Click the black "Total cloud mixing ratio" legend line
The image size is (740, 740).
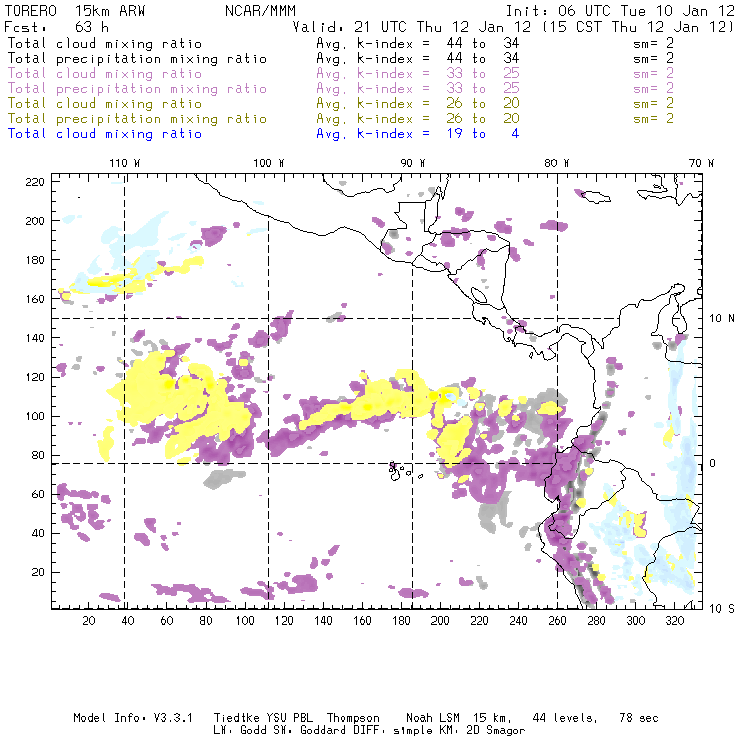[x=105, y=43]
